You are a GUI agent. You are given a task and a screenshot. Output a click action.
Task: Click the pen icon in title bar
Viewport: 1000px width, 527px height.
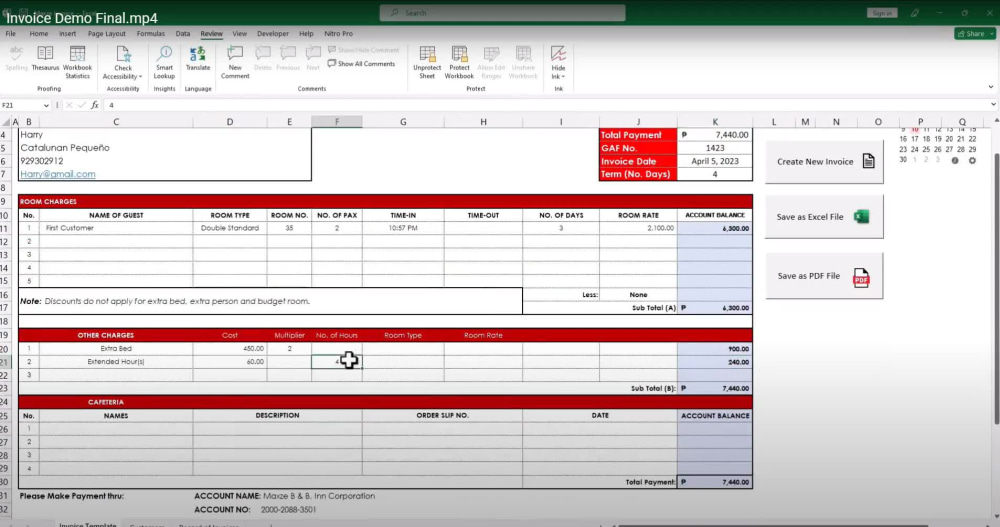tap(915, 13)
